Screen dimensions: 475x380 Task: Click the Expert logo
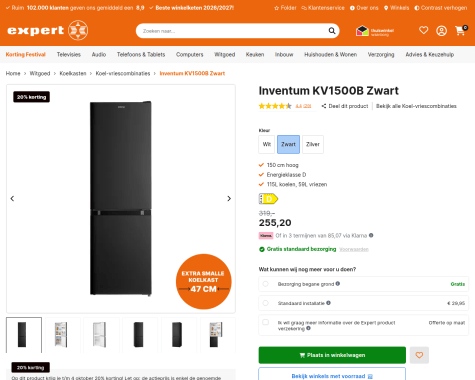pyautogui.click(x=47, y=30)
